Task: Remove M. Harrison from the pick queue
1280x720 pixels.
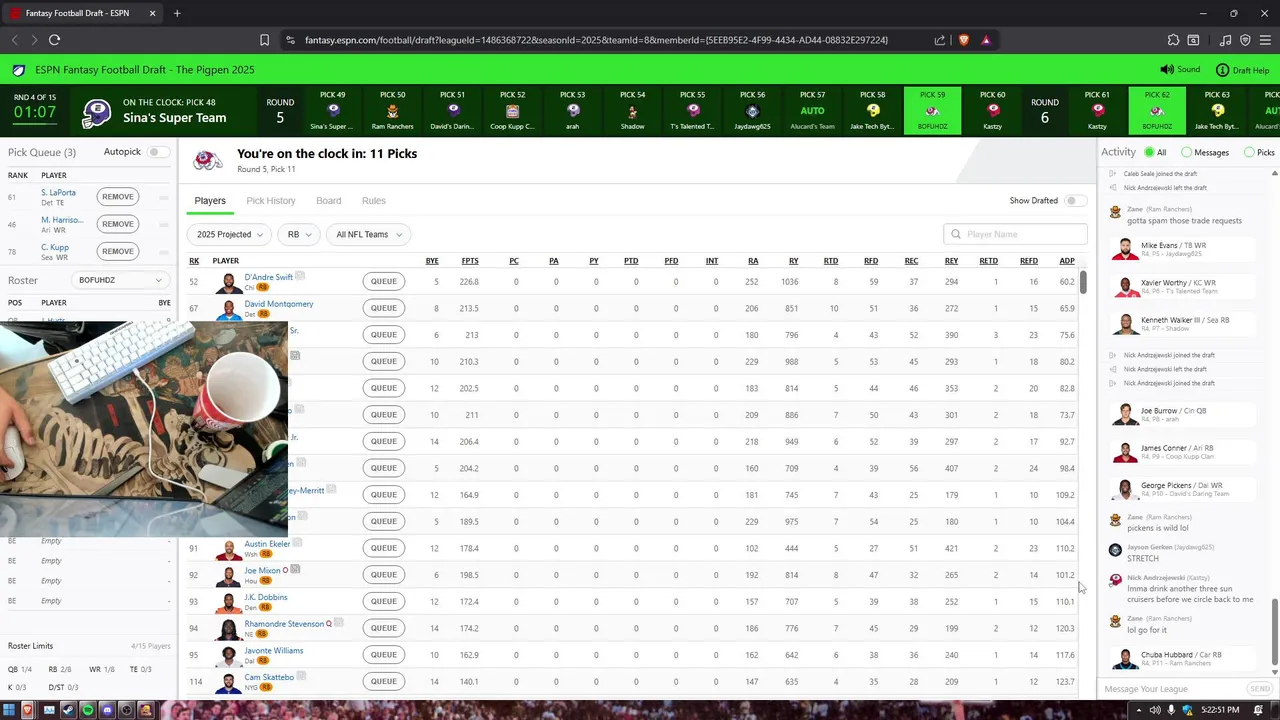Action: point(117,224)
